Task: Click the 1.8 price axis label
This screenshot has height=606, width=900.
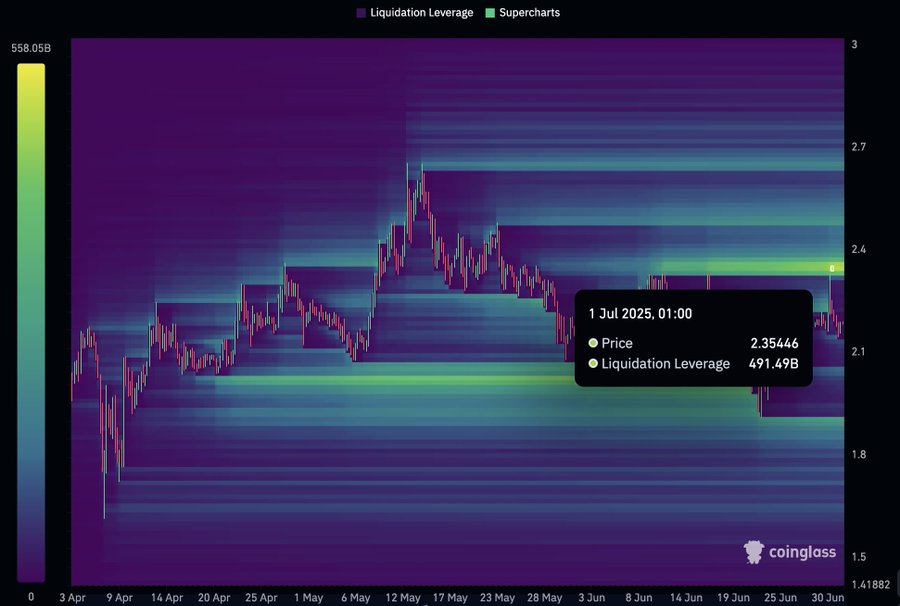Action: pos(858,454)
